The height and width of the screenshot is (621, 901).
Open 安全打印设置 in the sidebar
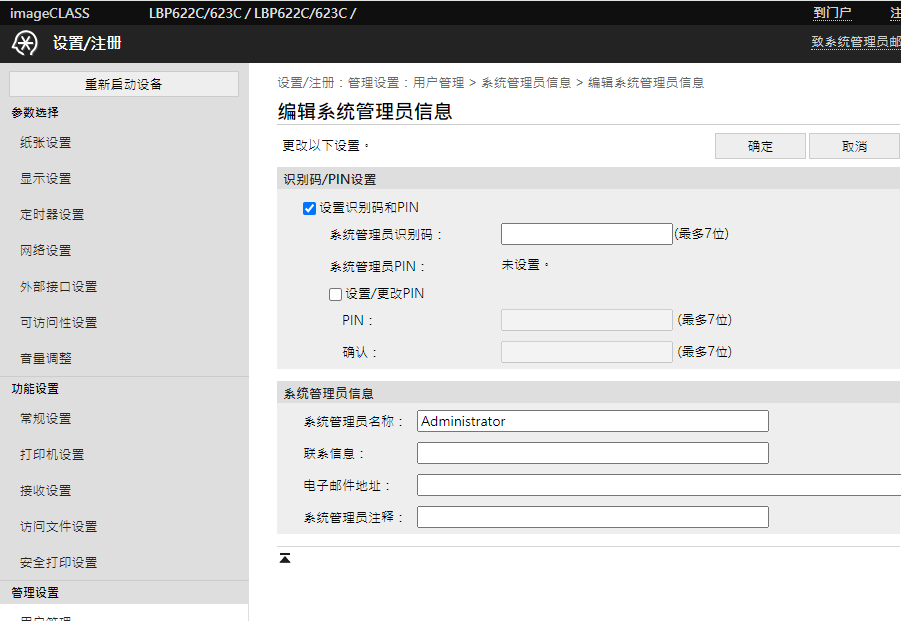[59, 562]
